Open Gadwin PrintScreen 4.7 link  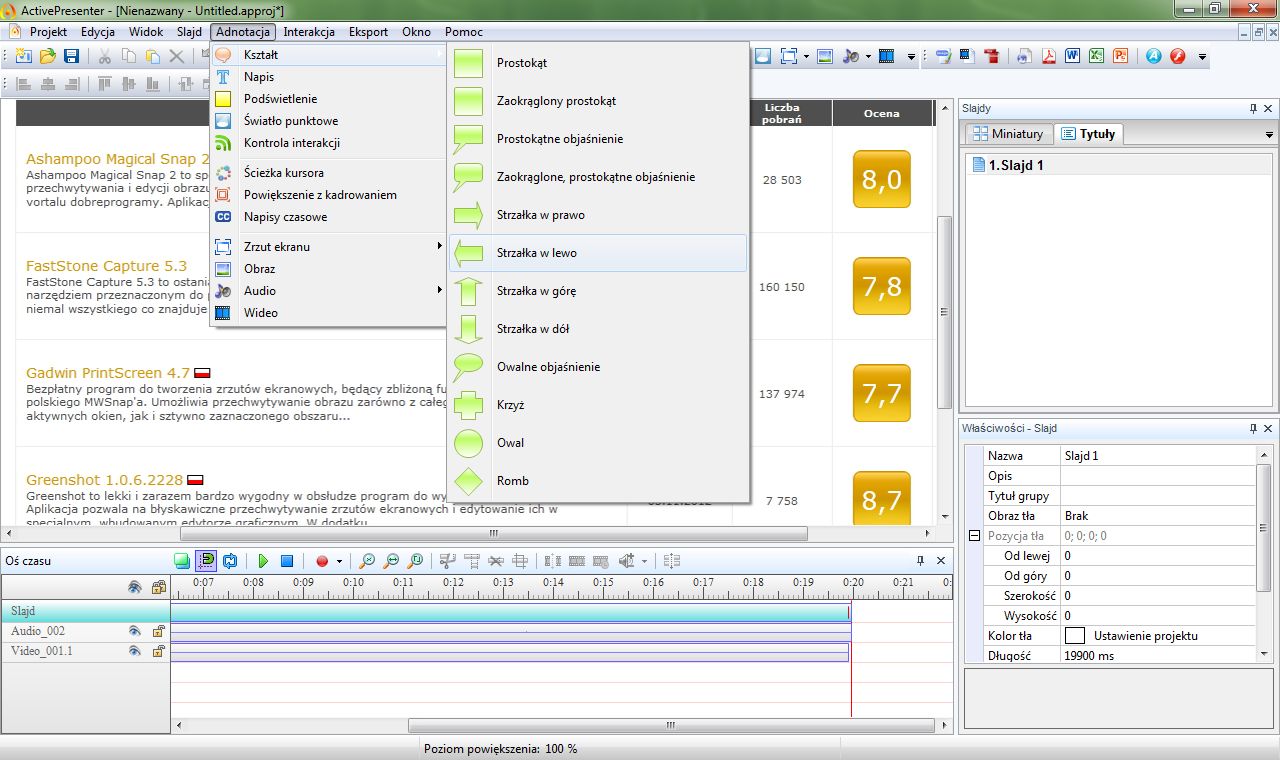click(x=108, y=373)
